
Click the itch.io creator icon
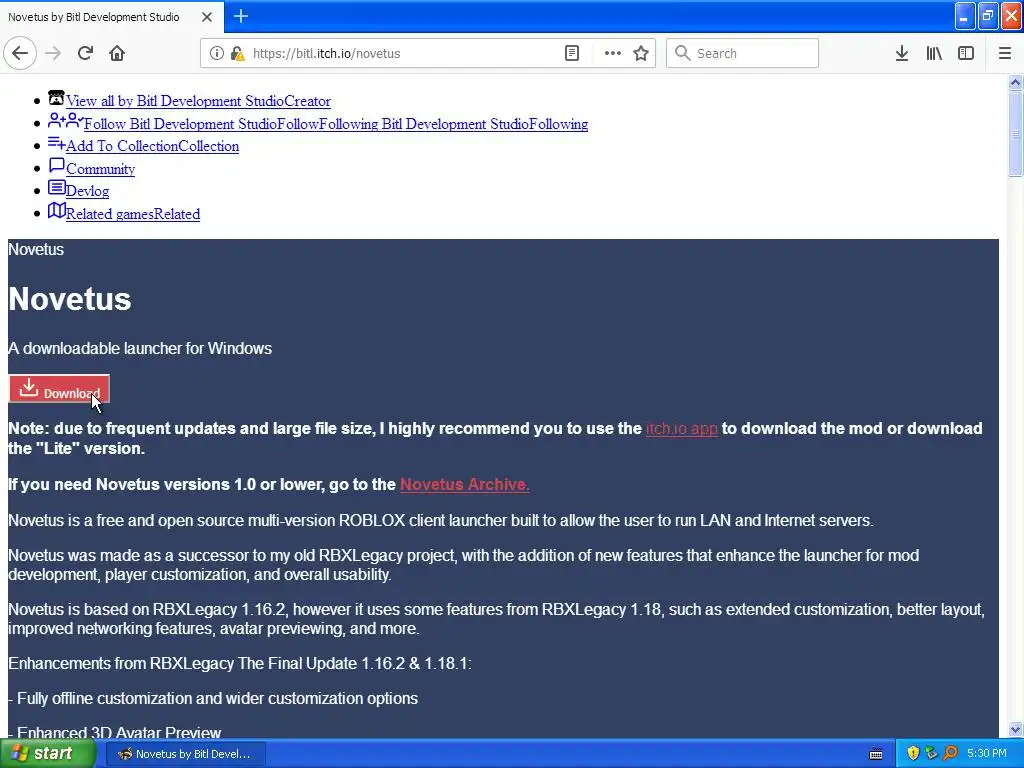(56, 98)
